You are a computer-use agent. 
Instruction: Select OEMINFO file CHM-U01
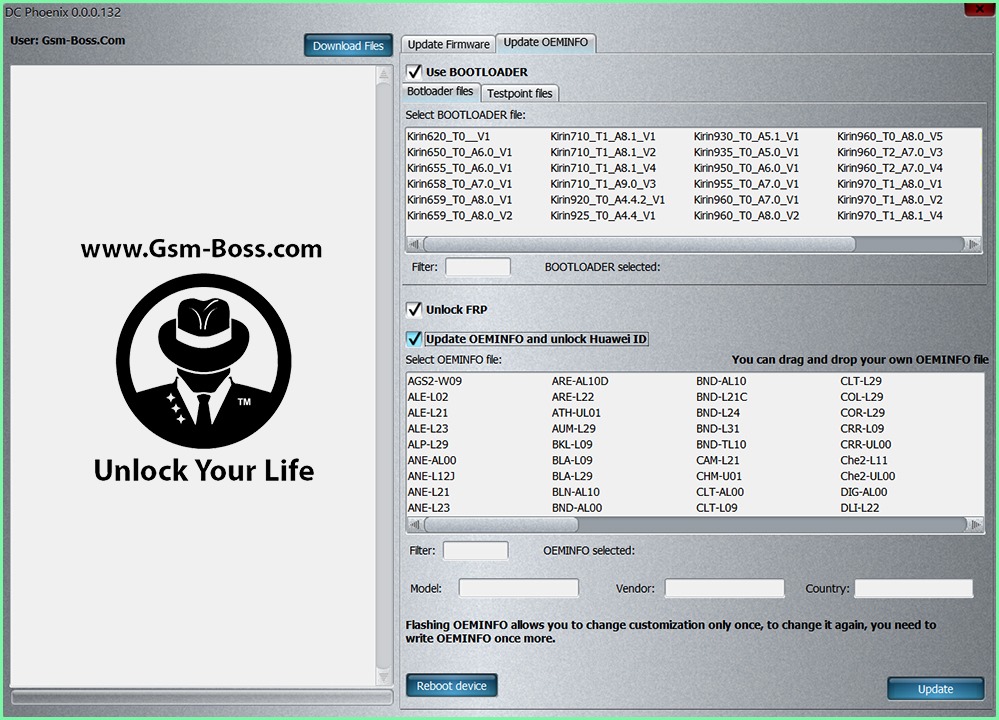(x=719, y=477)
